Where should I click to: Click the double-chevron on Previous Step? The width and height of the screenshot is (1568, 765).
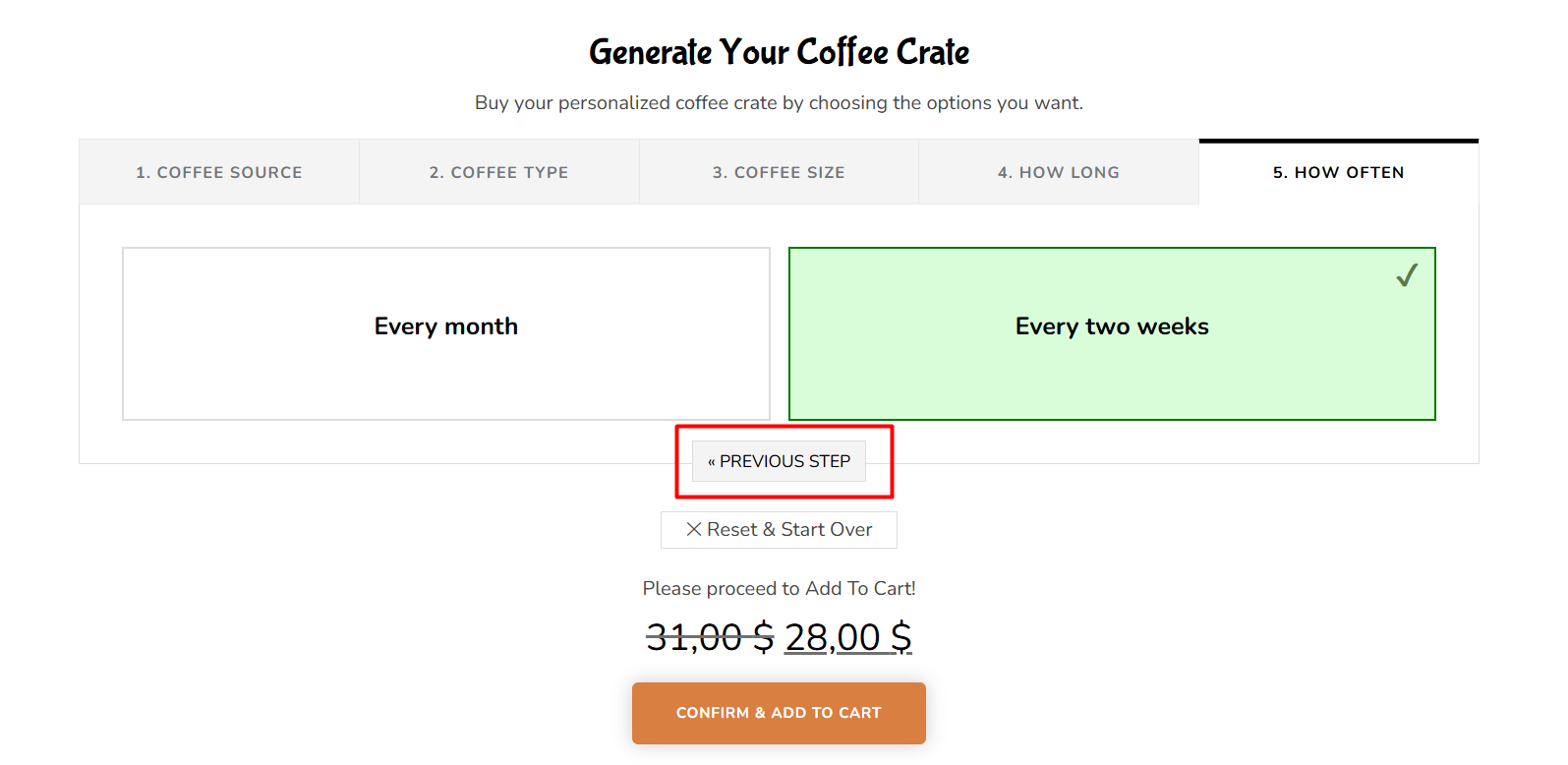[712, 462]
